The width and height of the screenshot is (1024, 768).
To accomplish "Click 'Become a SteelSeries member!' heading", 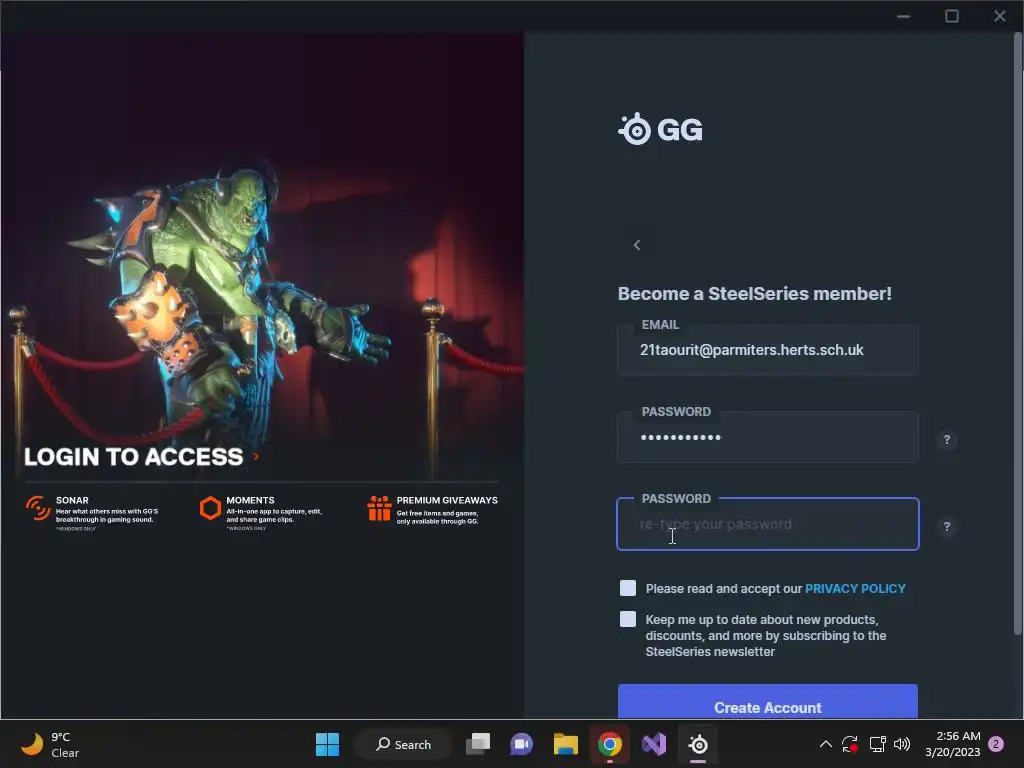I will (x=754, y=293).
